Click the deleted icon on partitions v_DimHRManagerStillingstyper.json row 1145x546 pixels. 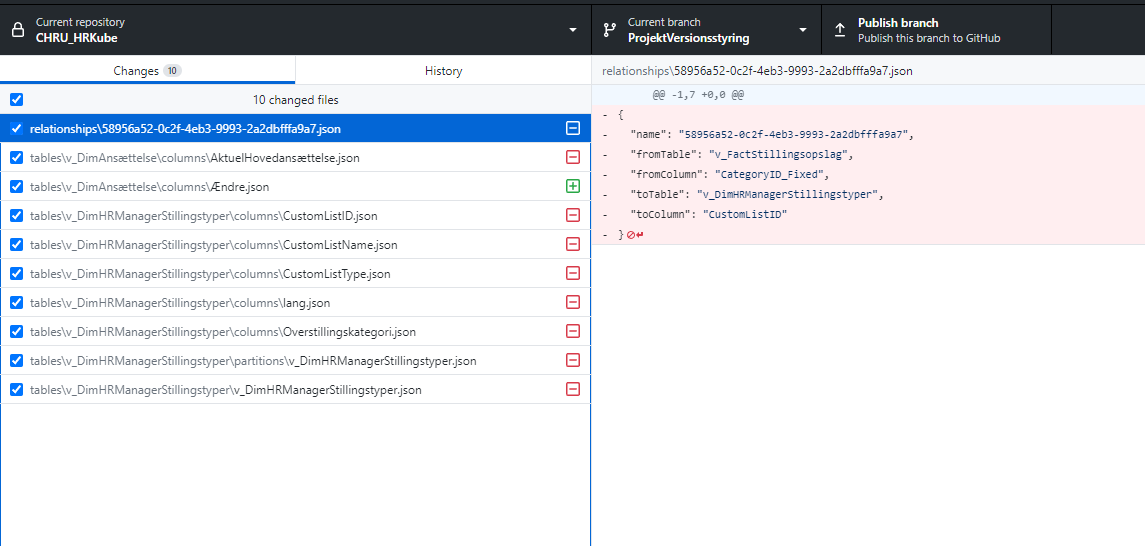coord(573,361)
